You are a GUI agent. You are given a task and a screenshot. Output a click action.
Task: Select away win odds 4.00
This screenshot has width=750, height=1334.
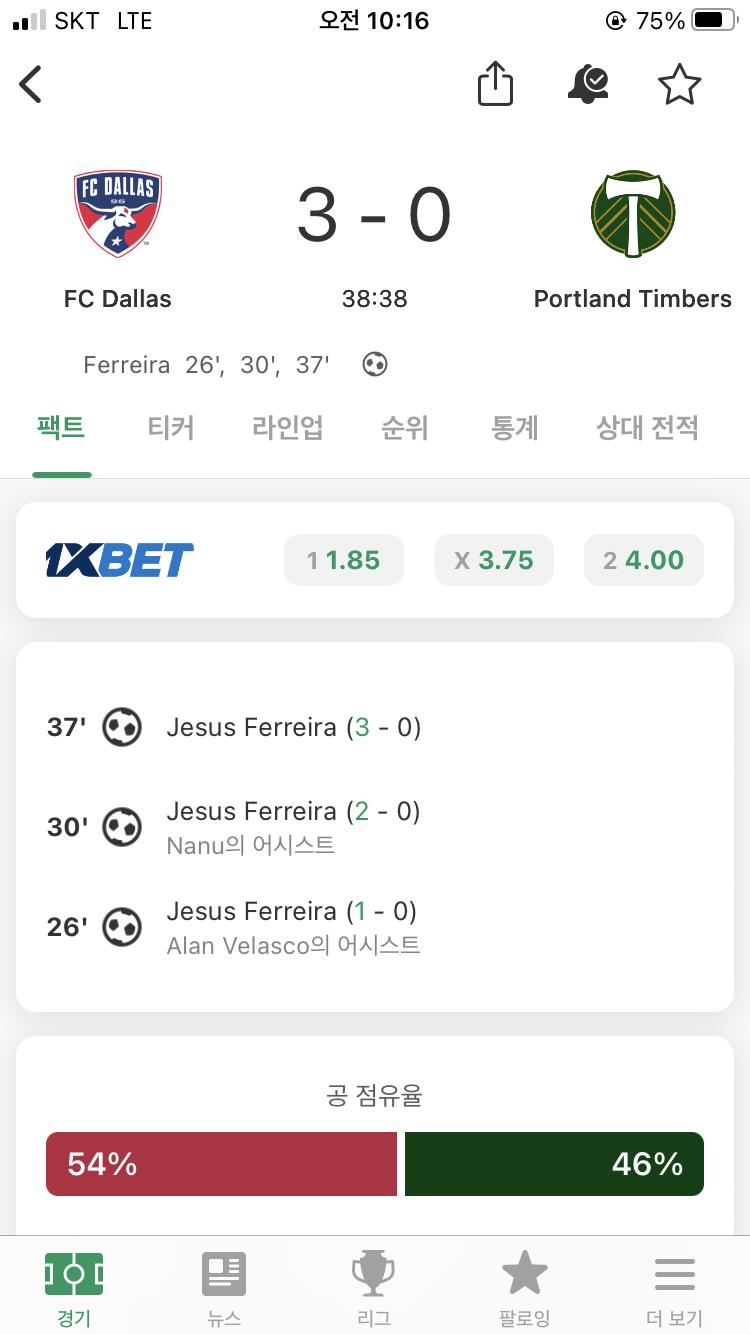tap(644, 560)
